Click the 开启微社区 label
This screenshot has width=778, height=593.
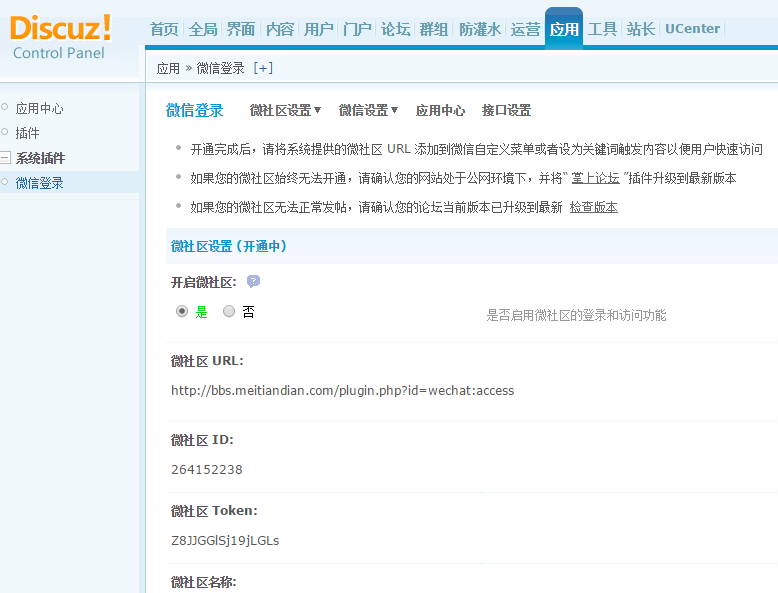coord(203,282)
